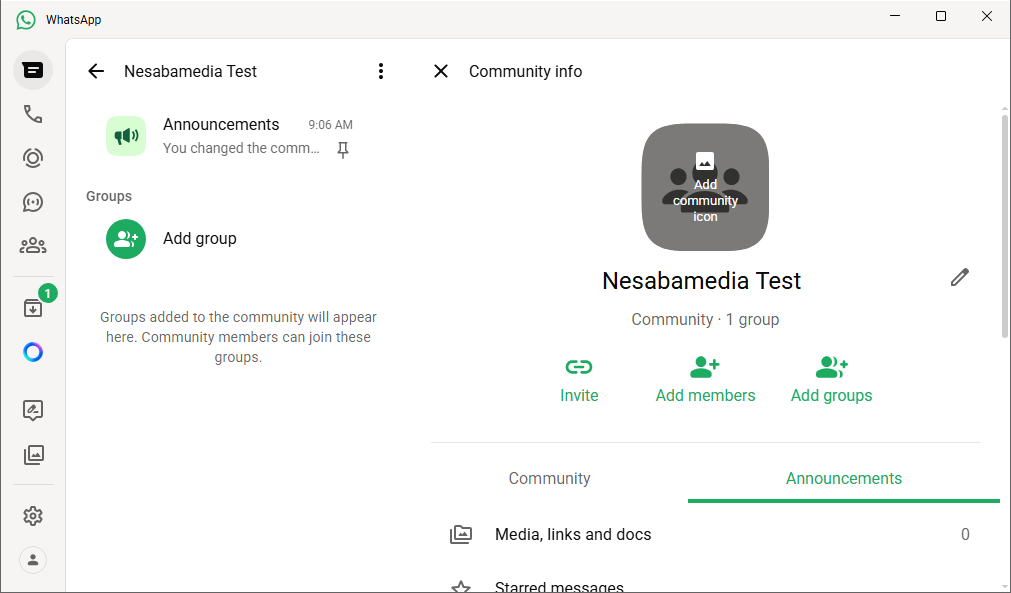The width and height of the screenshot is (1011, 593).
Task: Launch Meta AI circle icon
Action: (33, 352)
